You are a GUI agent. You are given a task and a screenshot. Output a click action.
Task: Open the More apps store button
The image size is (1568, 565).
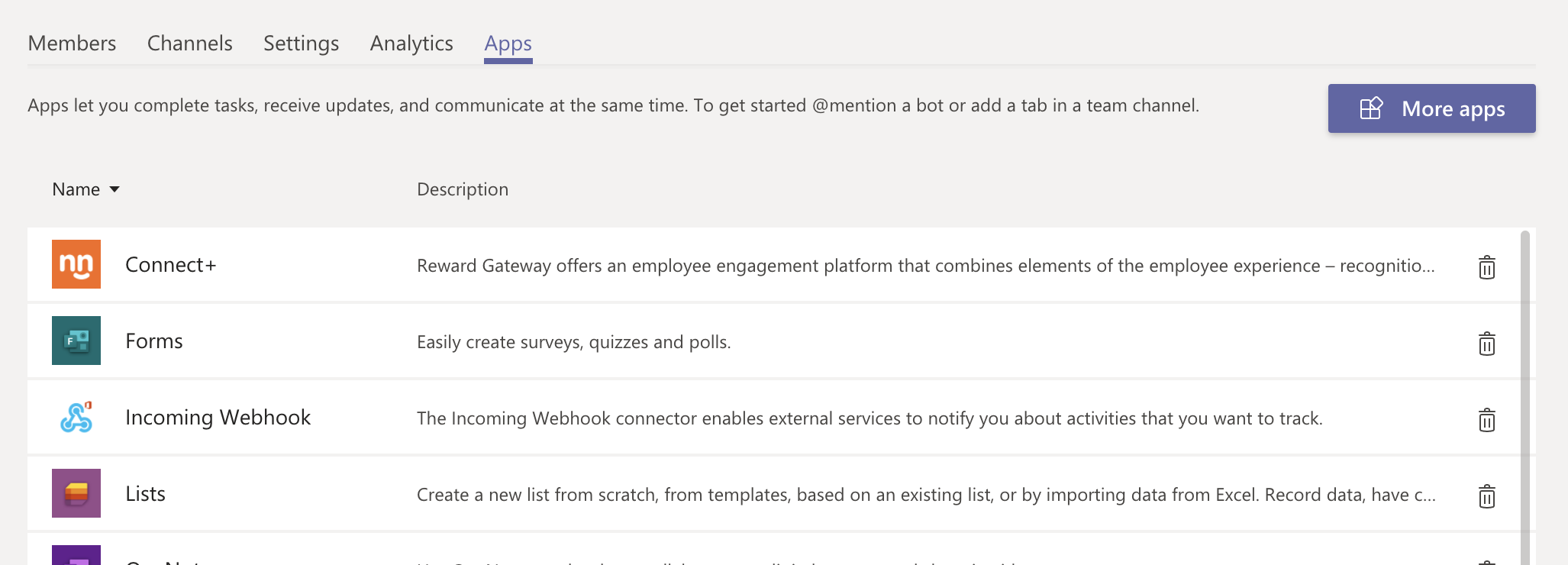pos(1431,108)
